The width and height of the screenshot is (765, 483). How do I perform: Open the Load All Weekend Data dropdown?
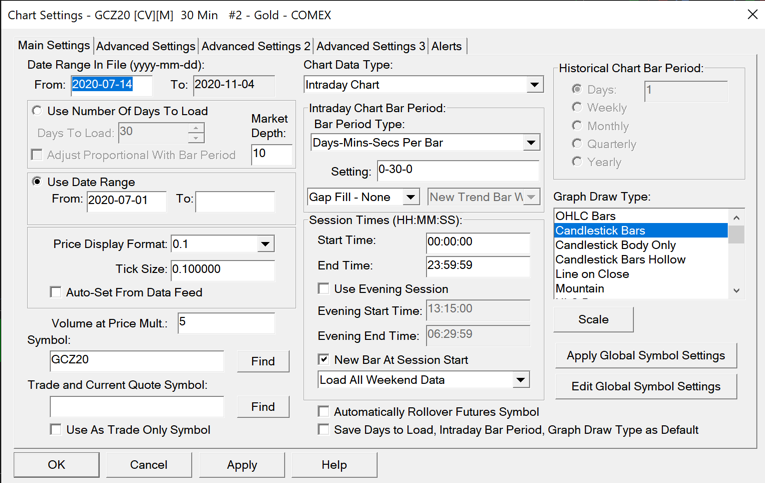[520, 380]
